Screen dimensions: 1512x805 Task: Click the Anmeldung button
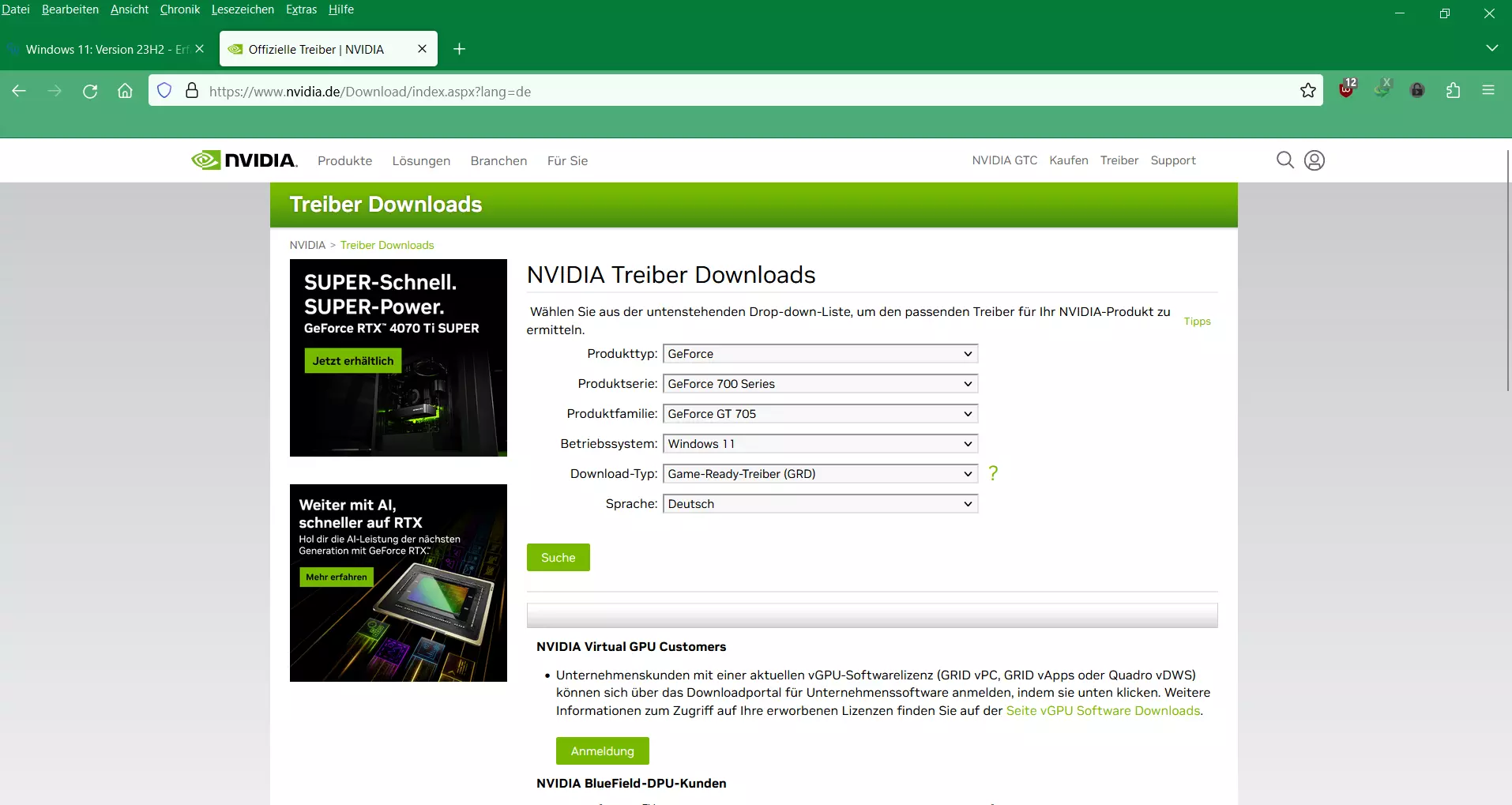point(603,751)
